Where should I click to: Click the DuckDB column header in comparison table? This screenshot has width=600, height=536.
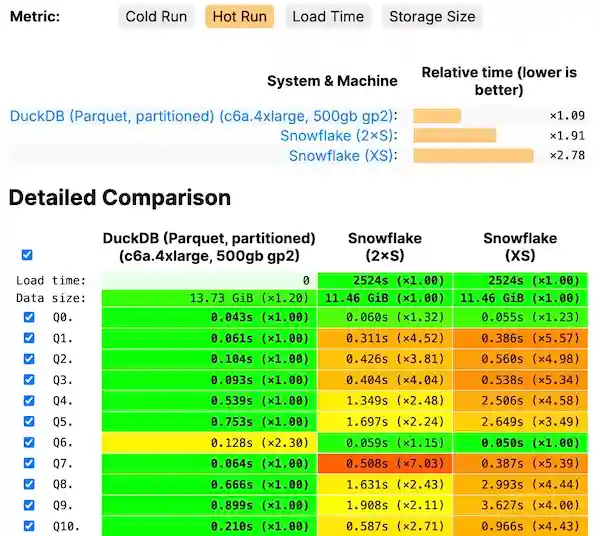click(209, 247)
